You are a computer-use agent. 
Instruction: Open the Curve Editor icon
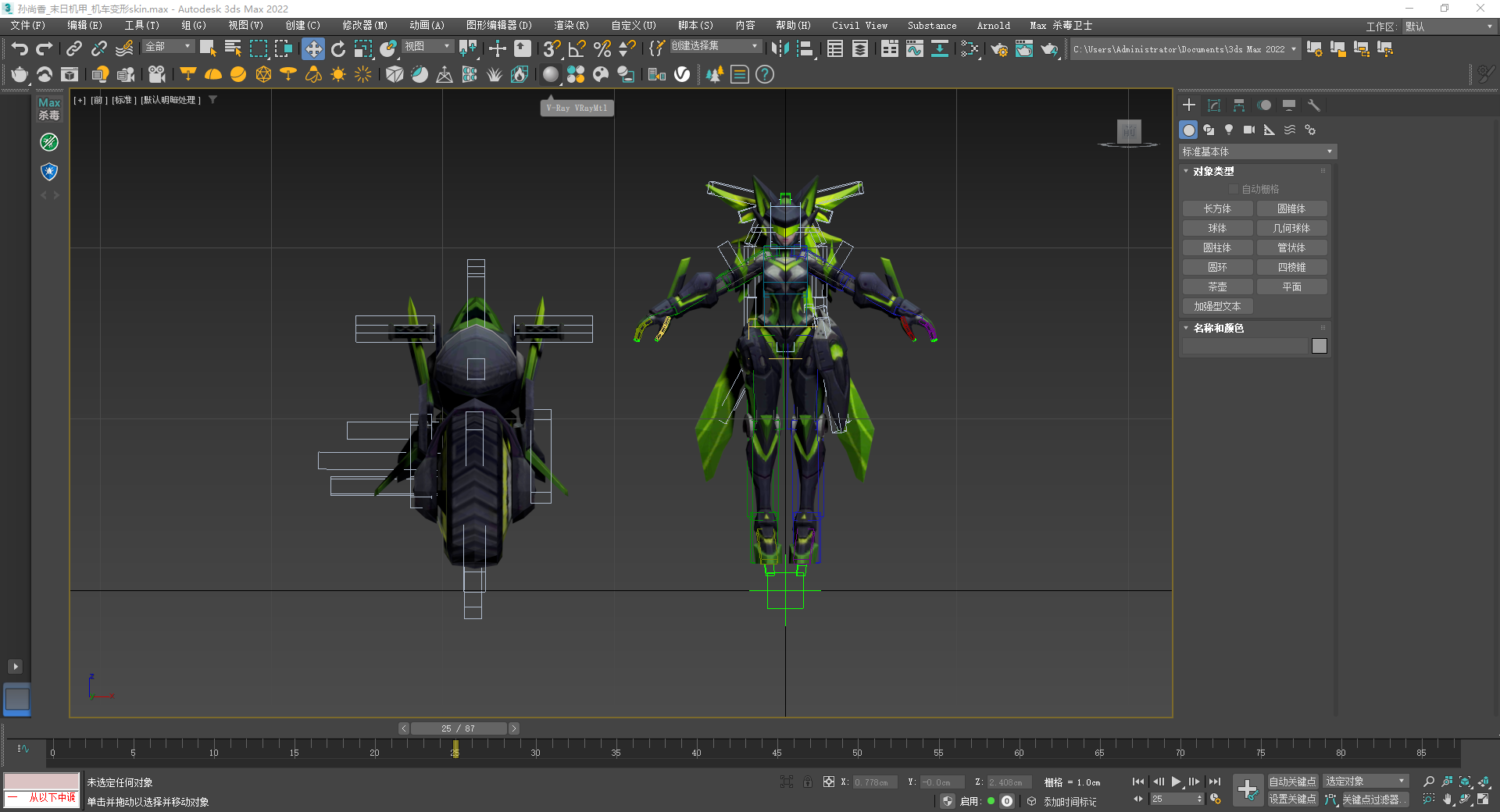tap(914, 48)
